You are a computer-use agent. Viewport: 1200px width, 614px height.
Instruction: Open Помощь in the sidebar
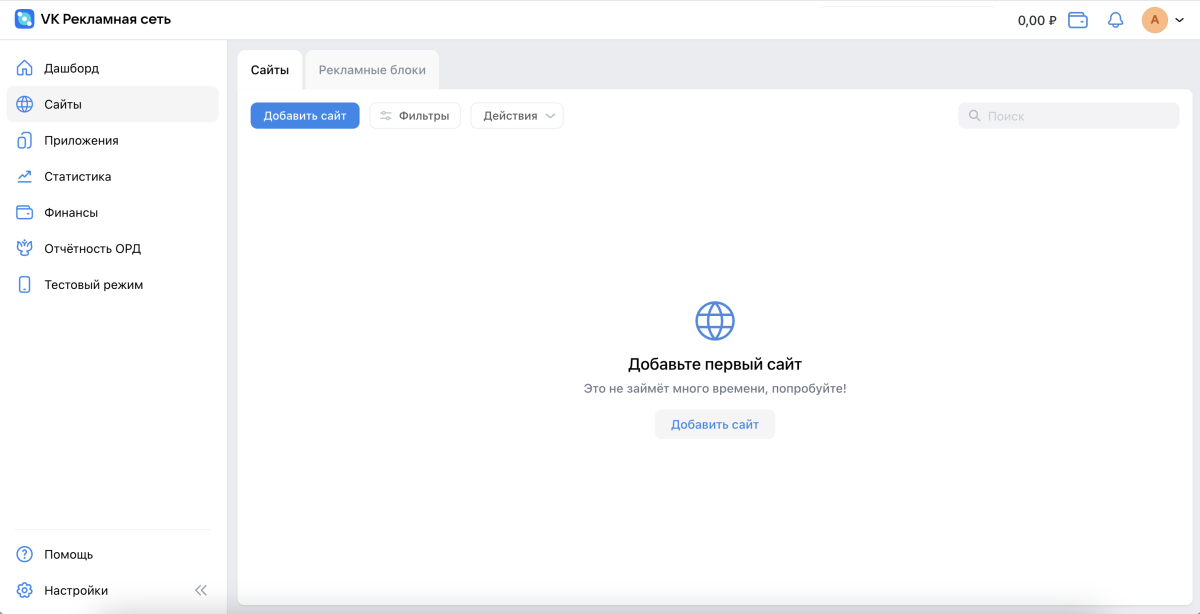(113, 555)
